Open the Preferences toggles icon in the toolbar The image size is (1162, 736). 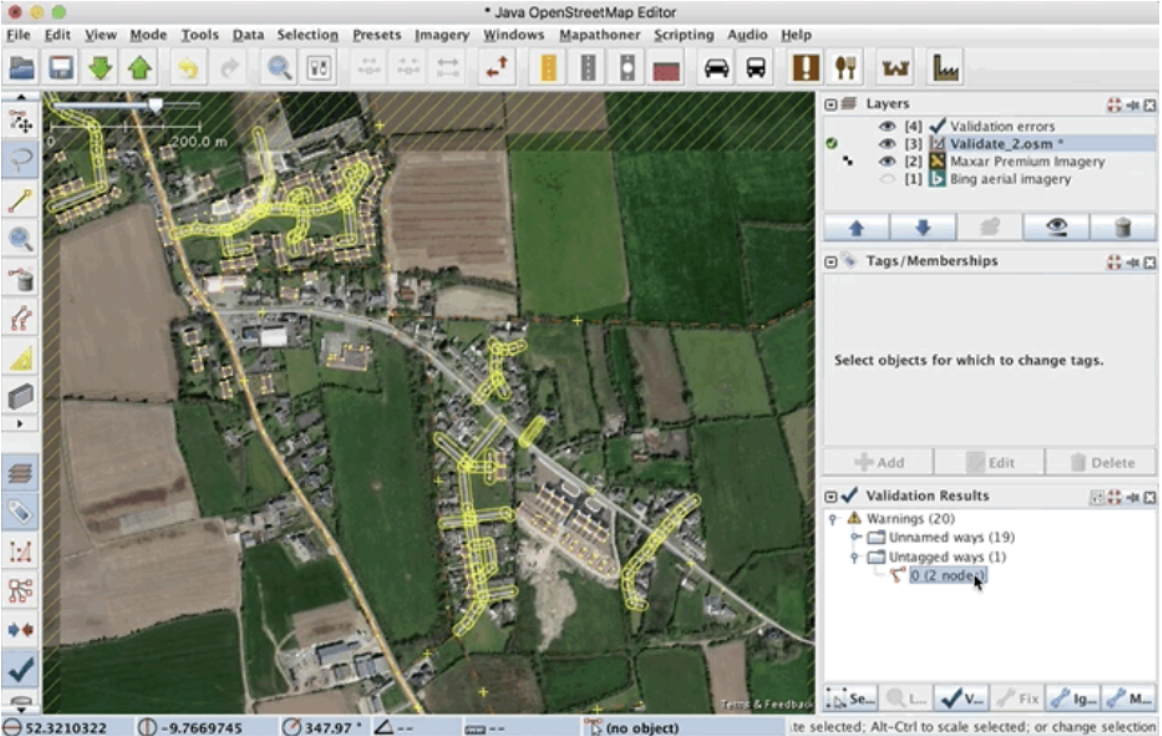pyautogui.click(x=319, y=68)
